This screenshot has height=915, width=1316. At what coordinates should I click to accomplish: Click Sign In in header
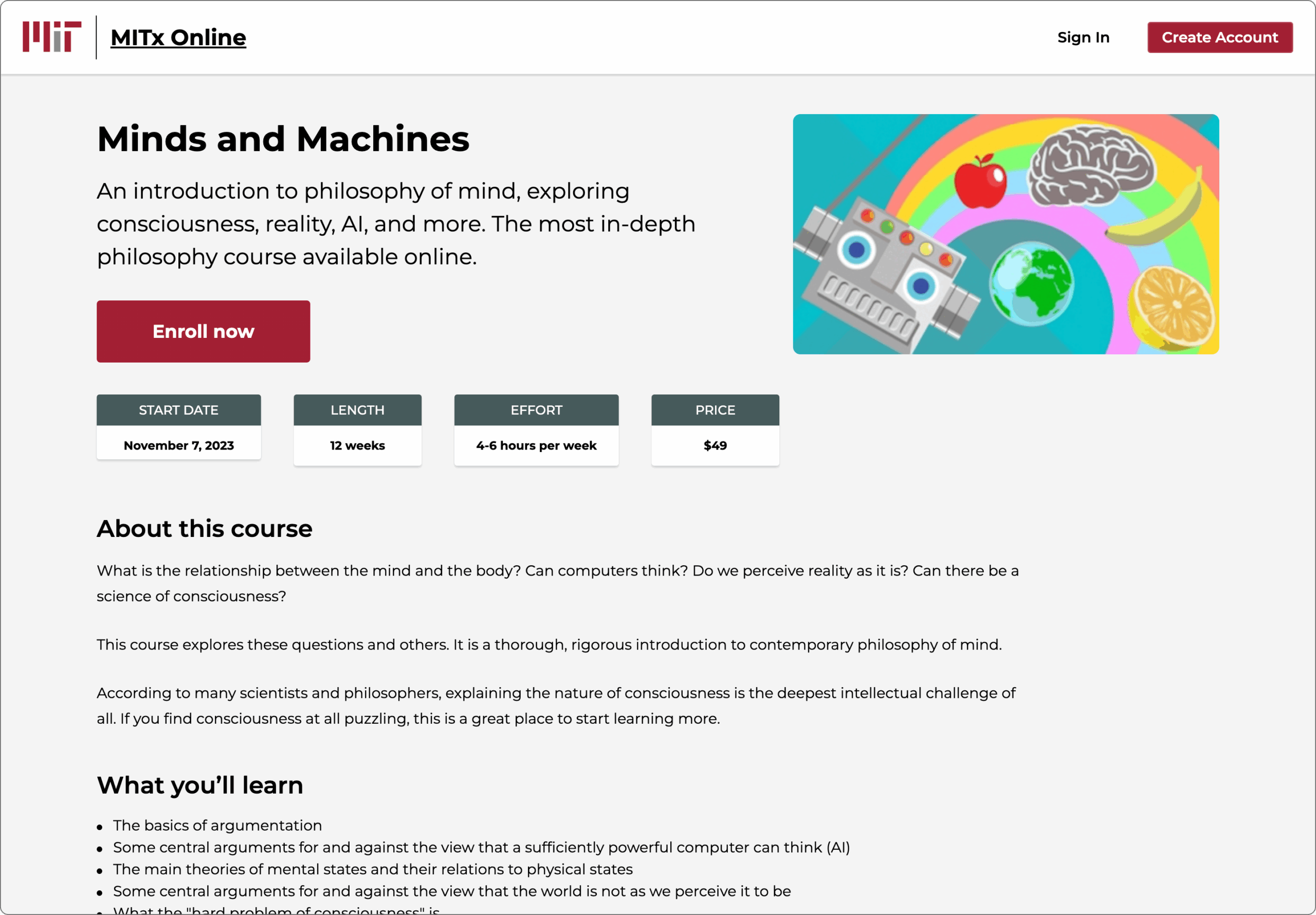[x=1083, y=37]
